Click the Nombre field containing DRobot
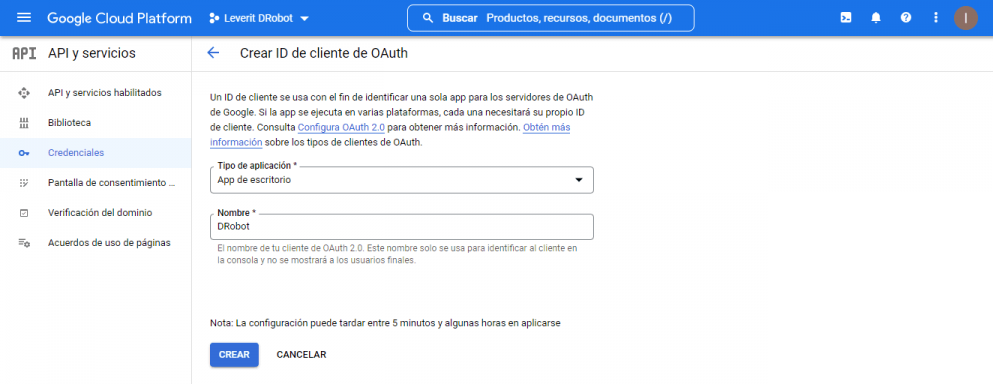Screen dimensions: 993x384 point(402,227)
